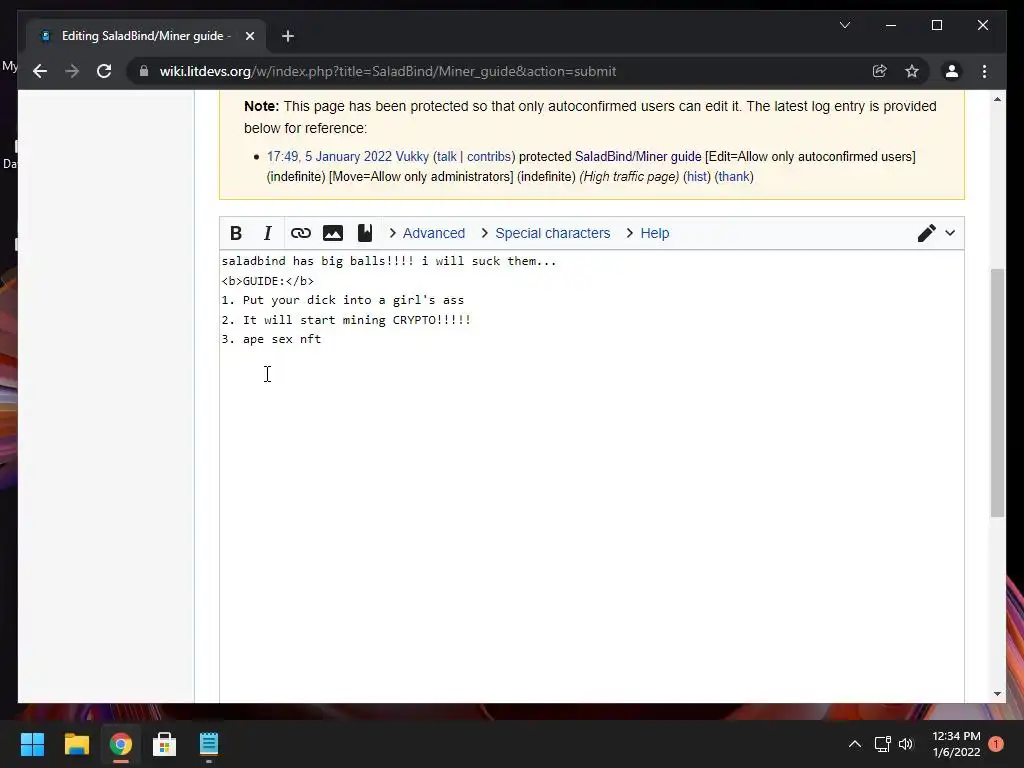Viewport: 1024px width, 768px height.
Task: Share this page via address bar icon
Action: 880,71
